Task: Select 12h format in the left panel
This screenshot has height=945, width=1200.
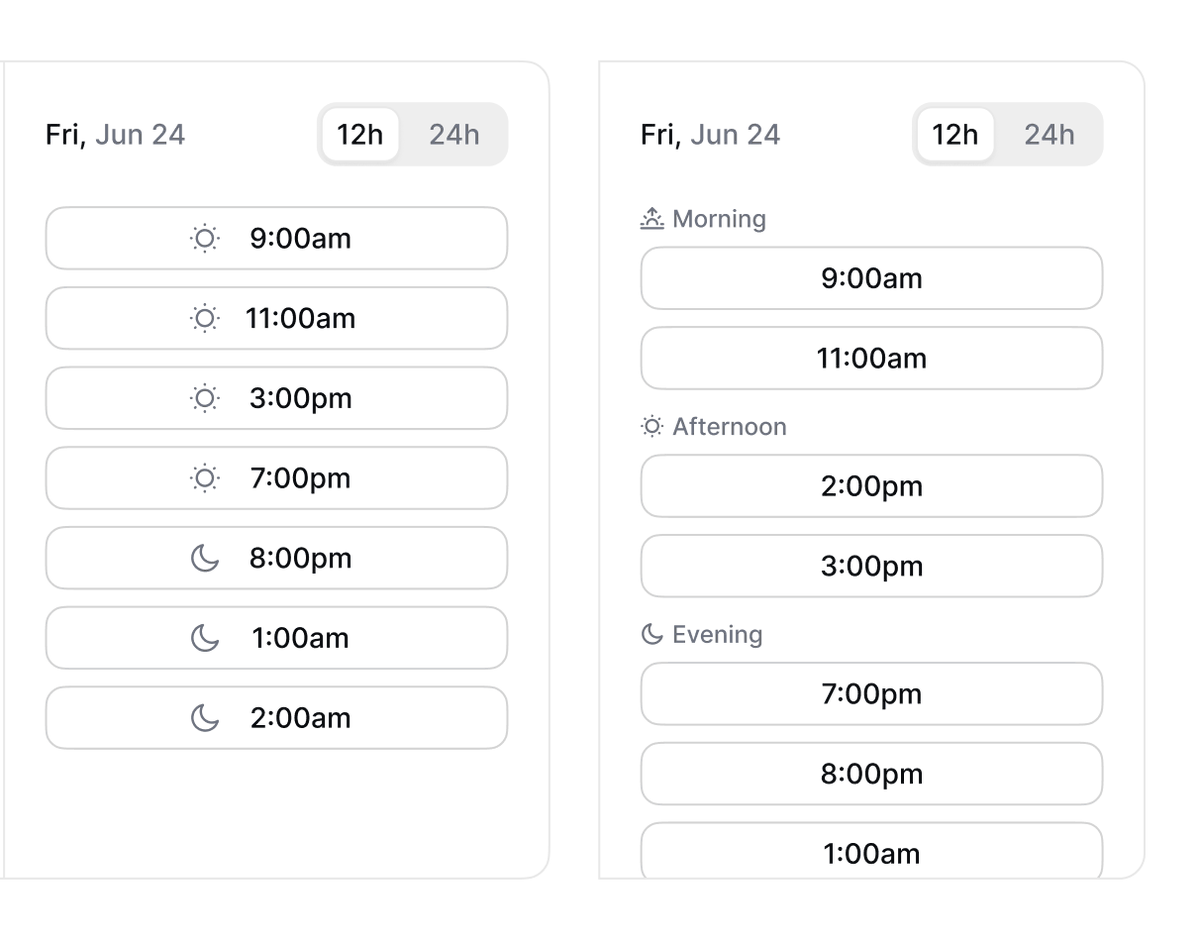Action: (x=360, y=134)
